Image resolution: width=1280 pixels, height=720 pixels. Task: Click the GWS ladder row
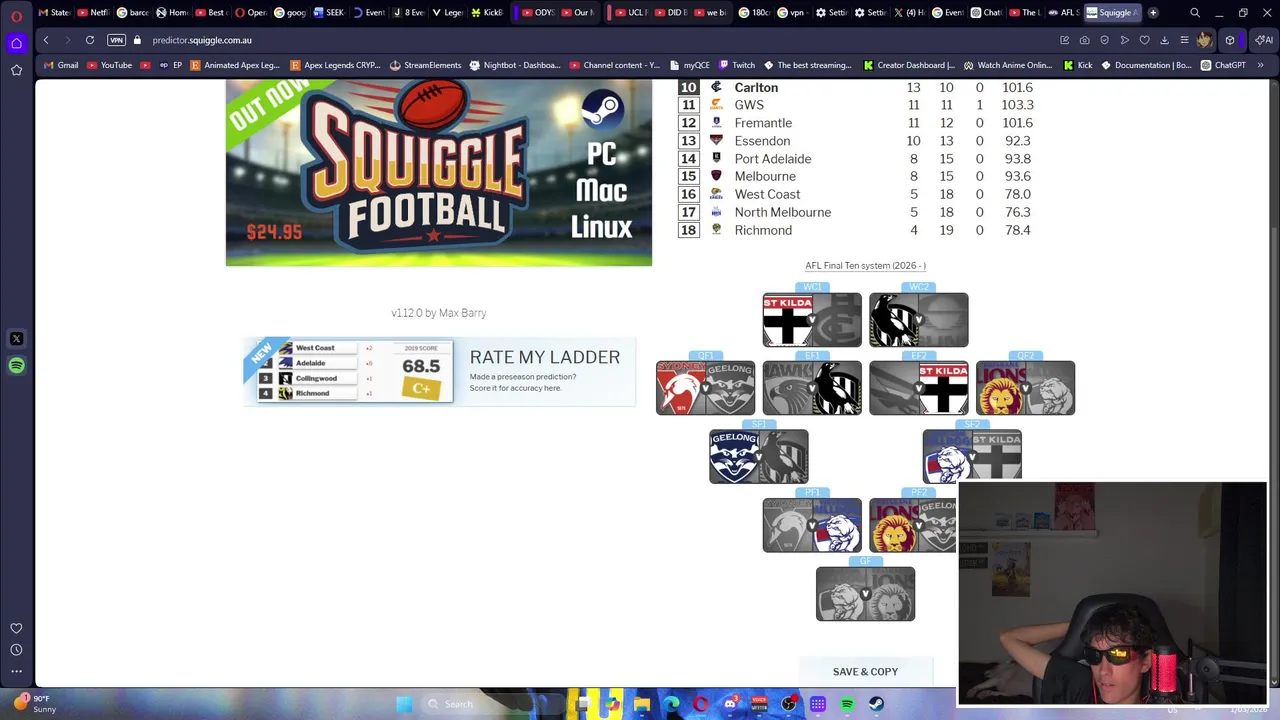coord(856,105)
